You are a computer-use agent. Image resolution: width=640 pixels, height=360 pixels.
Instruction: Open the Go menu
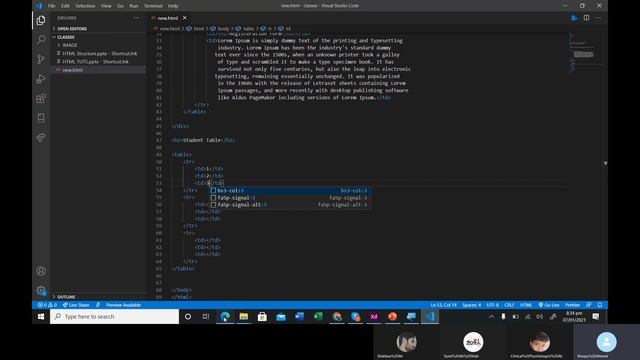pyautogui.click(x=120, y=6)
